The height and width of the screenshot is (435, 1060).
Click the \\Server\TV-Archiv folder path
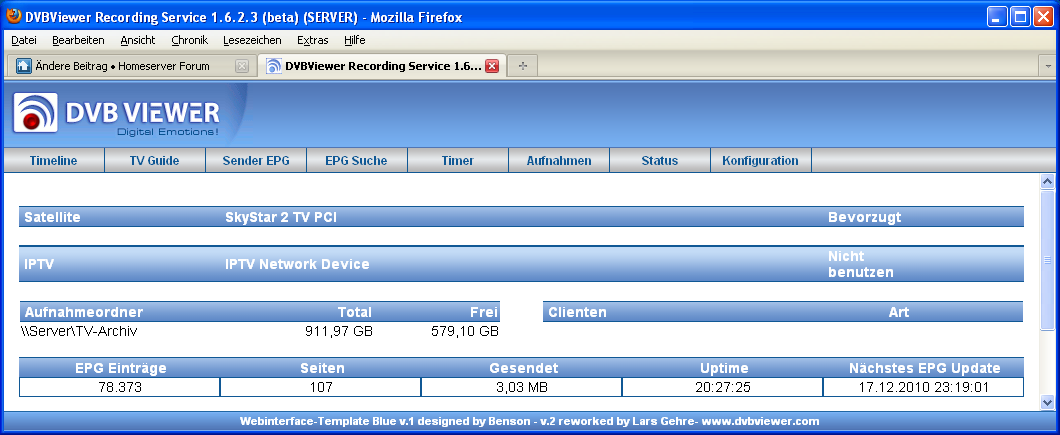[x=80, y=331]
